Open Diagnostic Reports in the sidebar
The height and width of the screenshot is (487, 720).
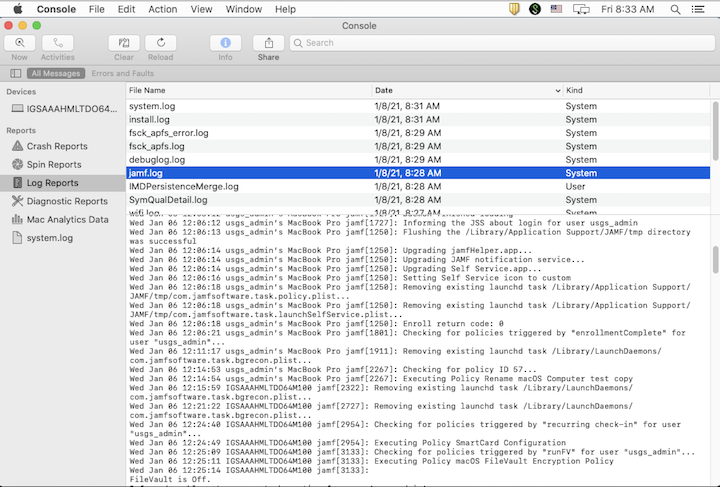pos(62,201)
